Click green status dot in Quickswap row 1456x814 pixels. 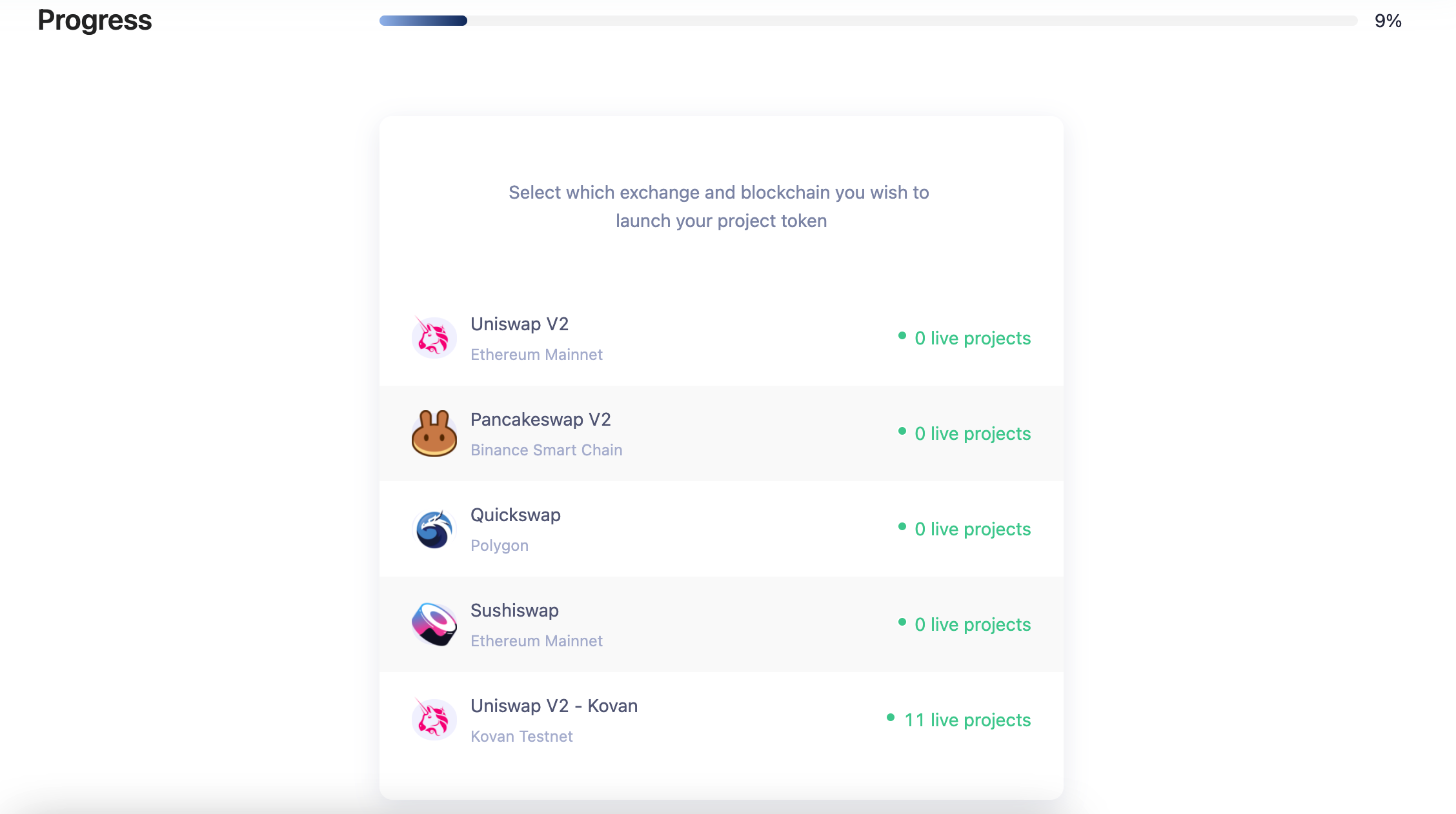point(902,526)
